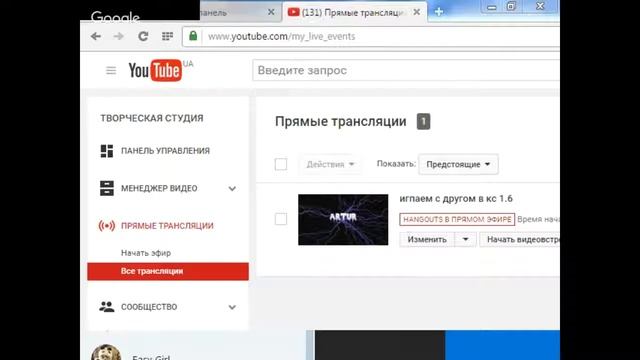Image resolution: width=640 pixels, height=360 pixels.
Task: Open Менеджер видео in the sidebar
Action: [159, 189]
